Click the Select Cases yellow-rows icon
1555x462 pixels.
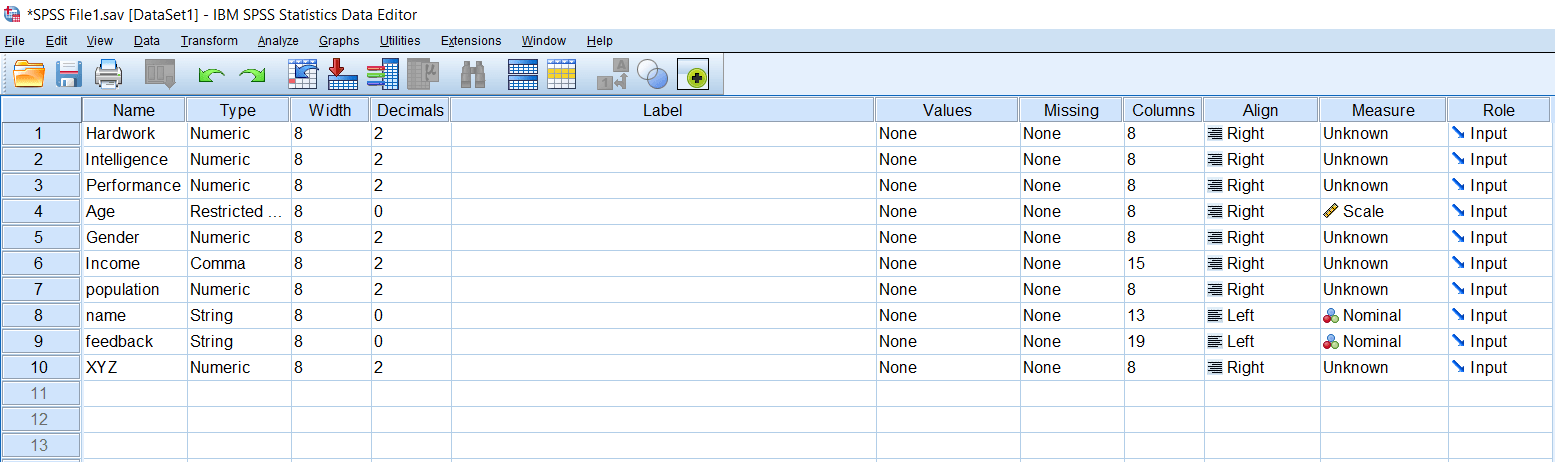(561, 74)
